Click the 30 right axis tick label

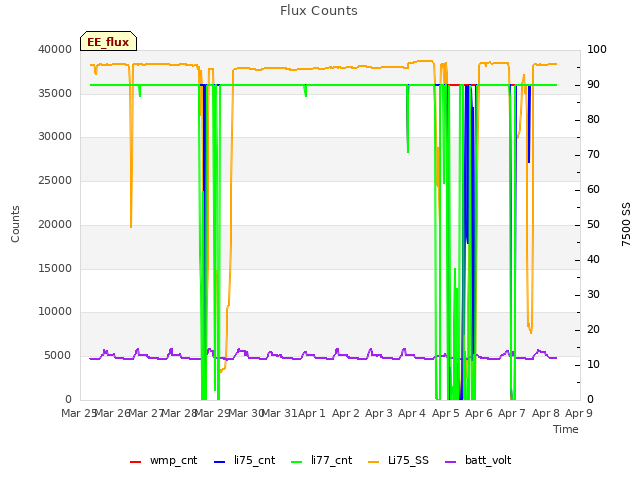pos(593,295)
